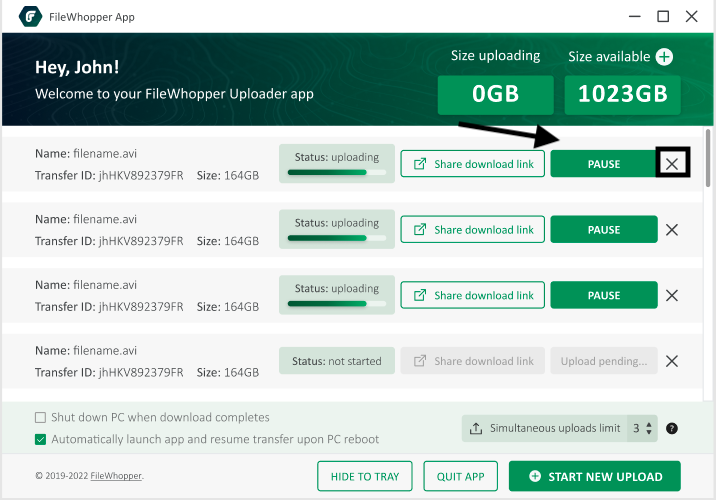
Task: Click the first upload's progress bar
Action: pyautogui.click(x=337, y=172)
